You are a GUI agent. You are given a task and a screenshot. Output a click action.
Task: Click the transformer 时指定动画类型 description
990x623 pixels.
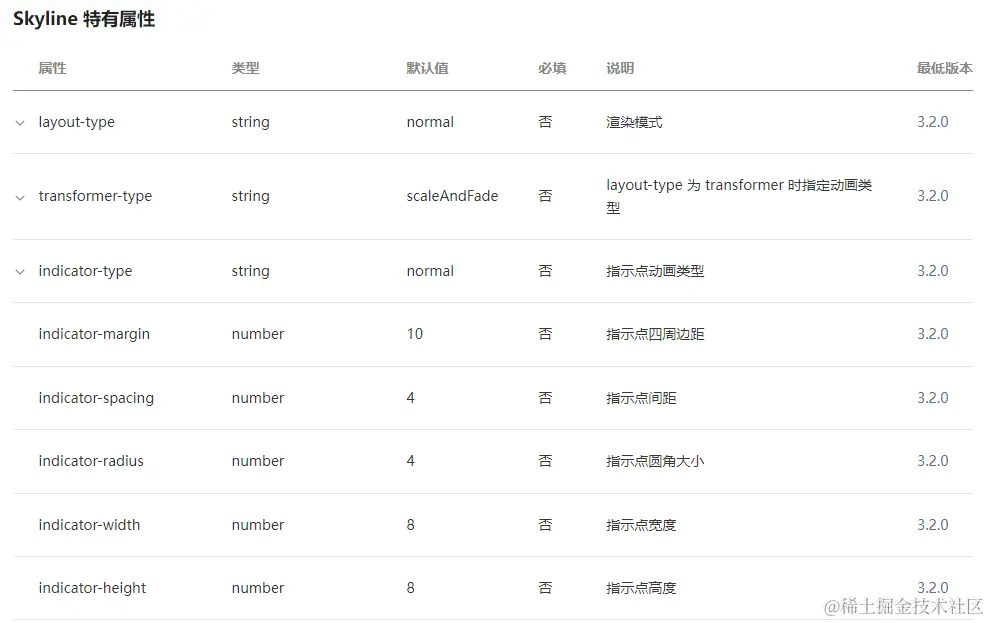[x=739, y=196]
